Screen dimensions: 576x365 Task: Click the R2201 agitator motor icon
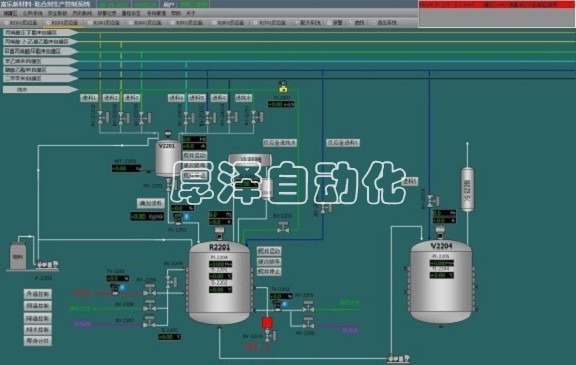[219, 232]
